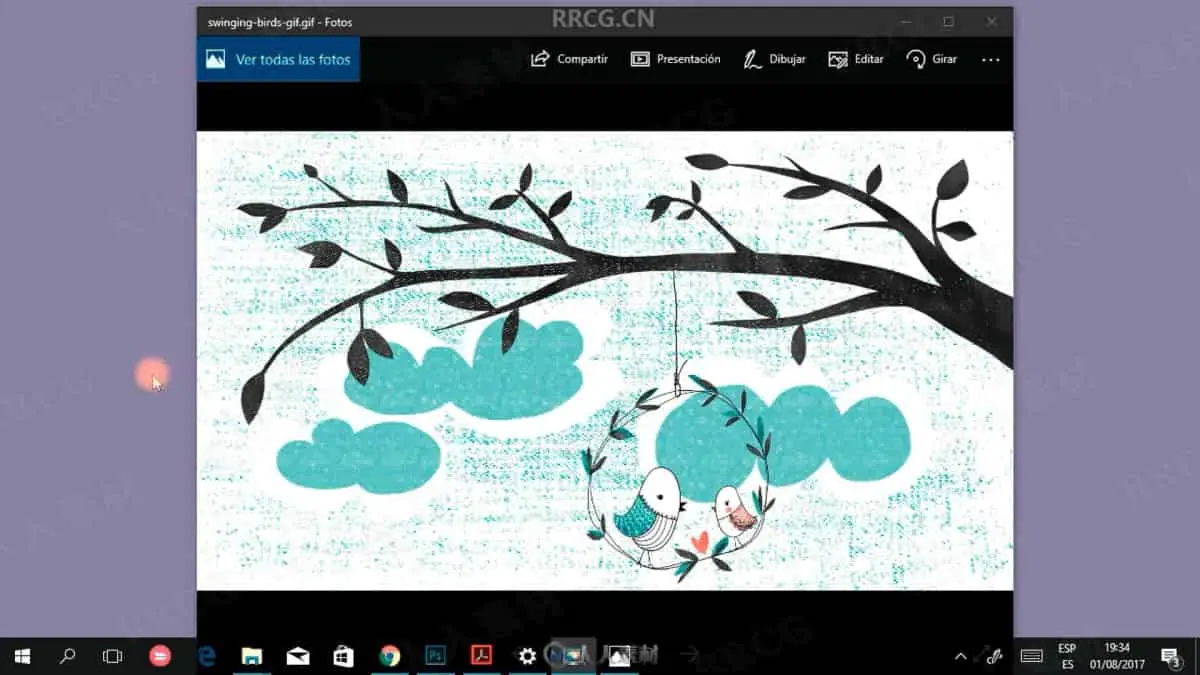Open File Explorer from the taskbar
This screenshot has width=1200, height=675.
pos(252,656)
